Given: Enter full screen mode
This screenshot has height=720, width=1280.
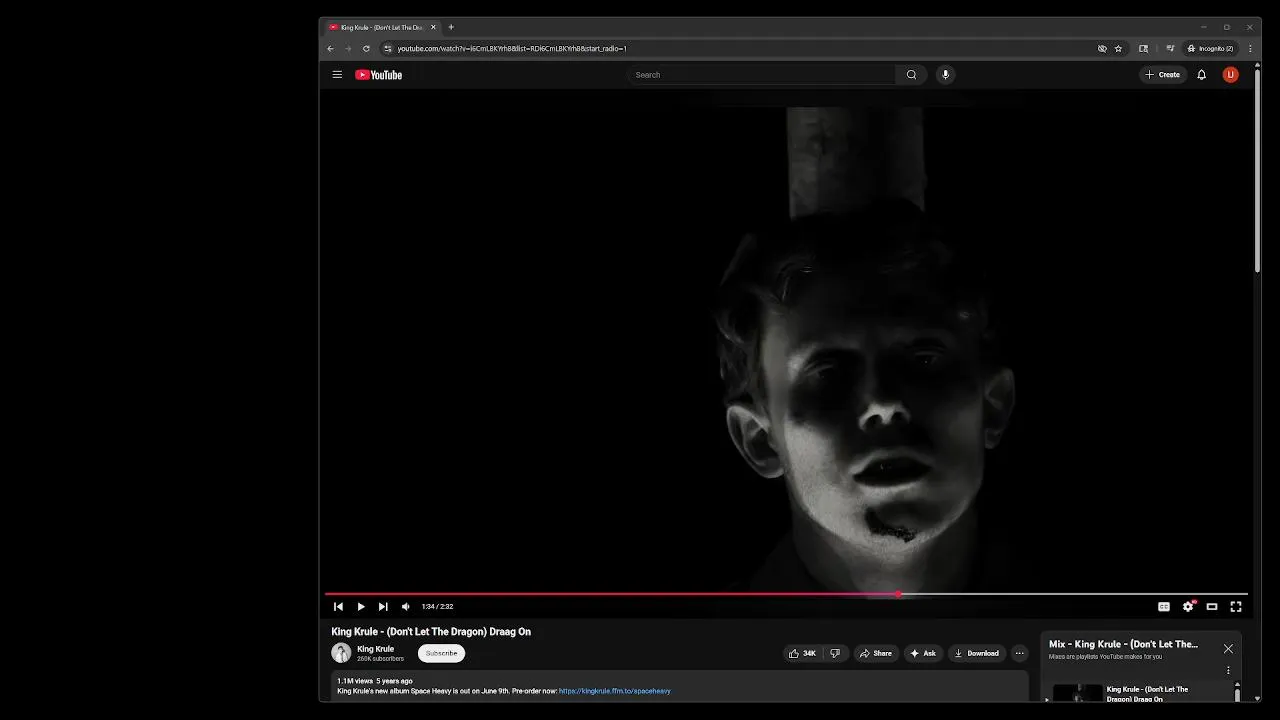Looking at the screenshot, I should [x=1236, y=607].
